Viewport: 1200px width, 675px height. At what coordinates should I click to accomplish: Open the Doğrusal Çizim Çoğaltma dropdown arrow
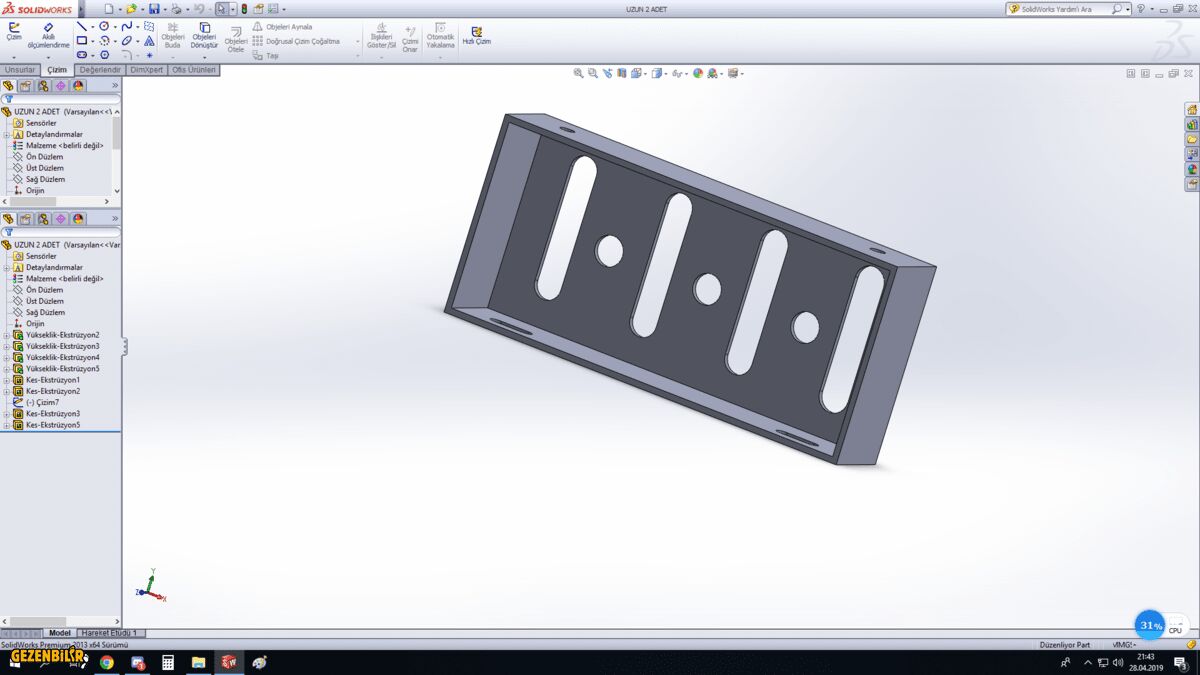[357, 42]
